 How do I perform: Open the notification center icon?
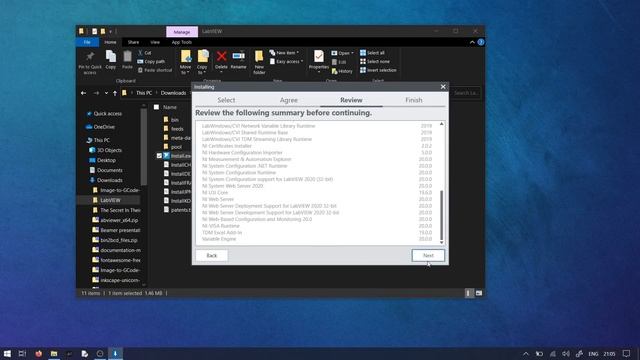pyautogui.click(x=626, y=353)
